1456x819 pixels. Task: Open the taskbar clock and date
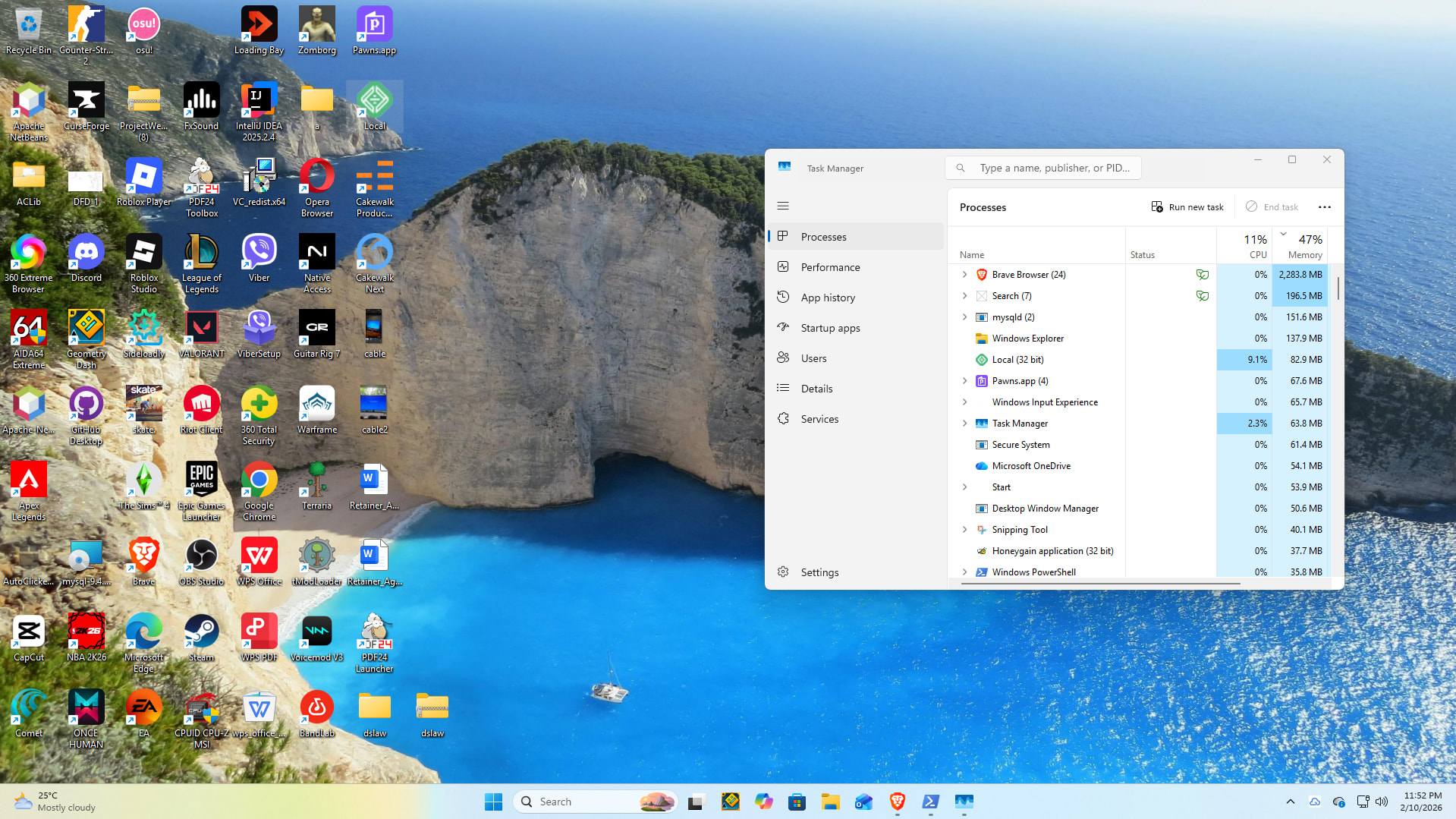click(x=1421, y=802)
